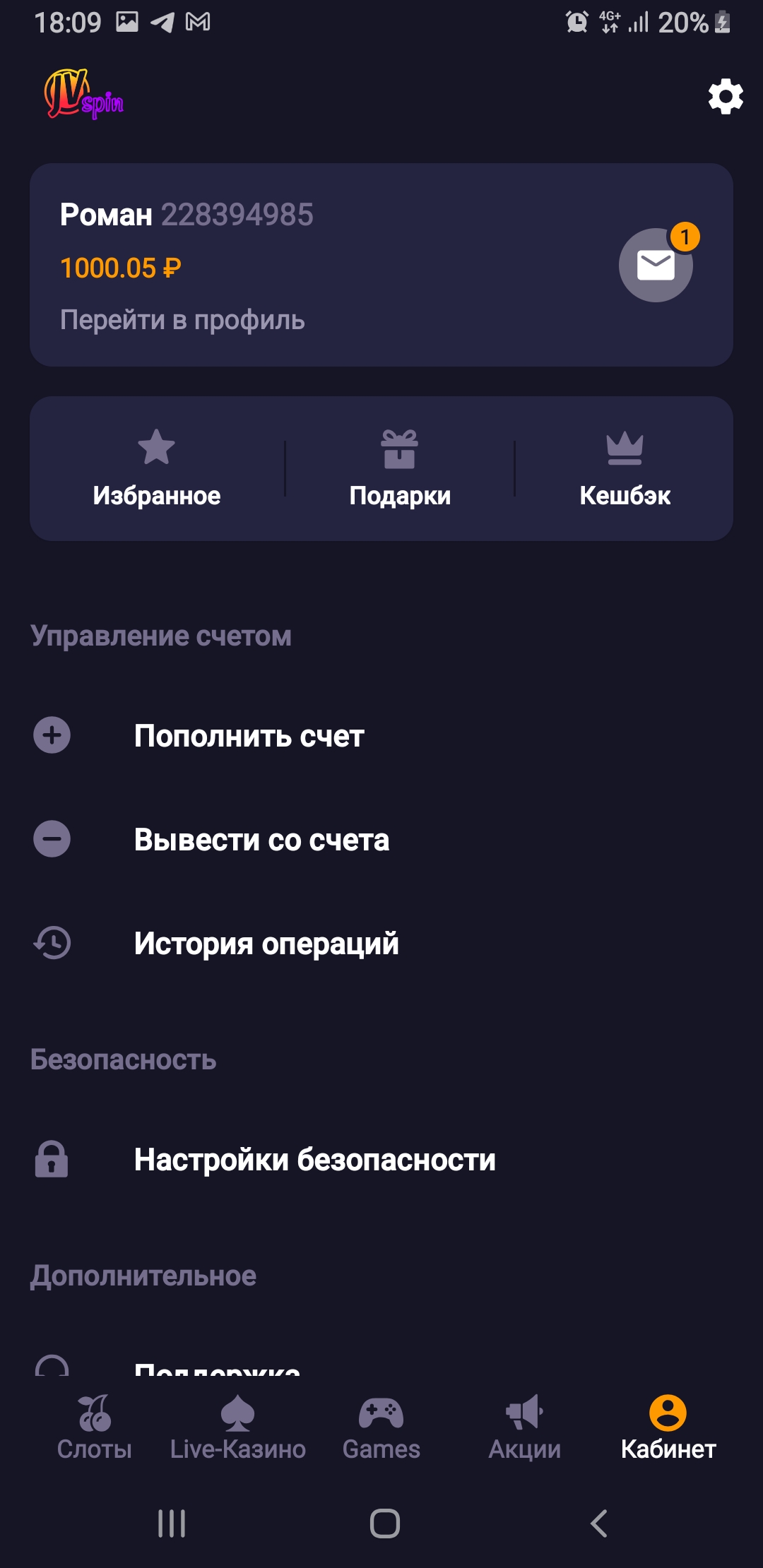This screenshot has height=1568, width=763.
Task: Open Настройки безопасности
Action: tap(315, 1160)
